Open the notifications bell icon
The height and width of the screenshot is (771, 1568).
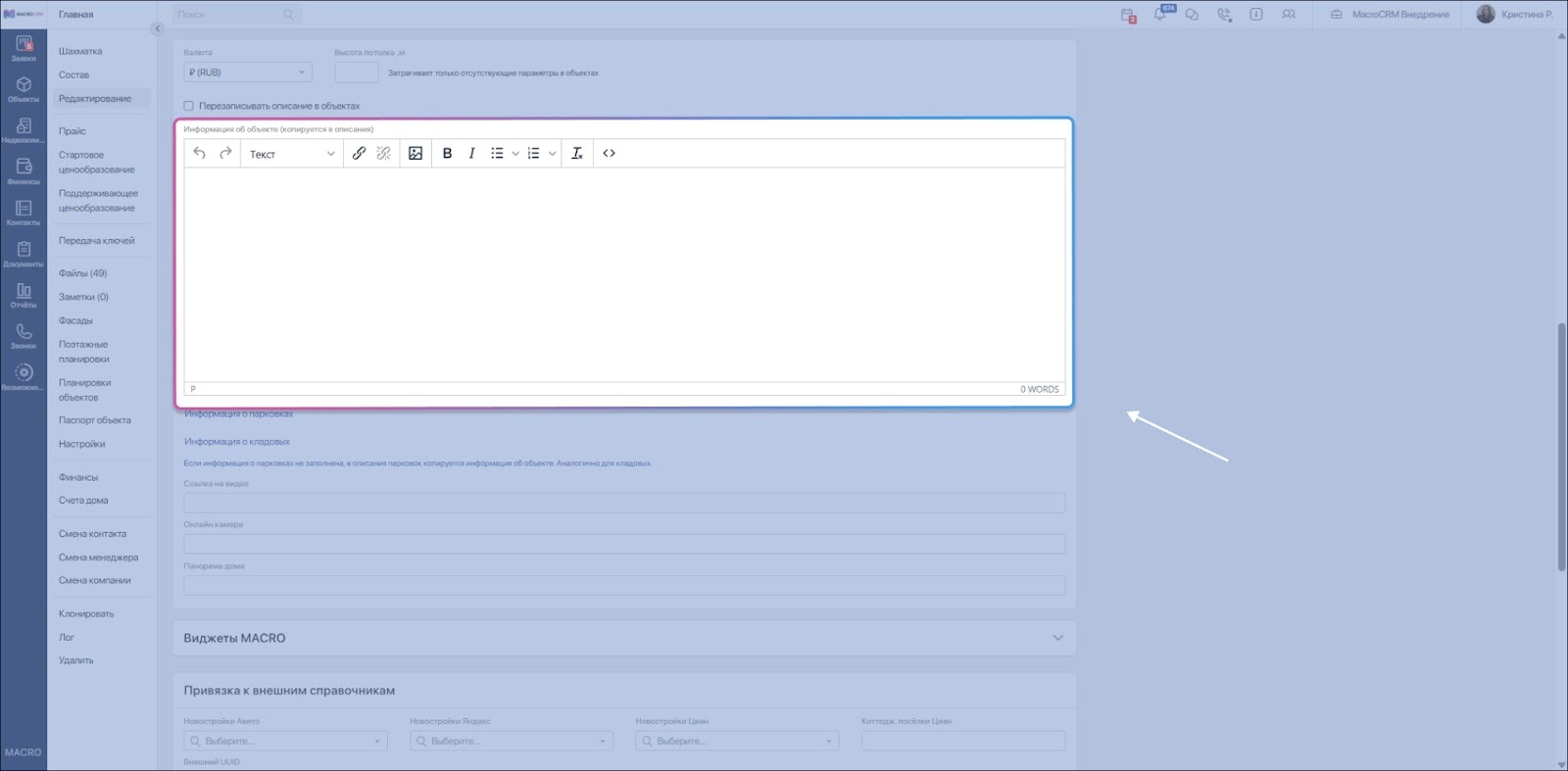pyautogui.click(x=1160, y=15)
